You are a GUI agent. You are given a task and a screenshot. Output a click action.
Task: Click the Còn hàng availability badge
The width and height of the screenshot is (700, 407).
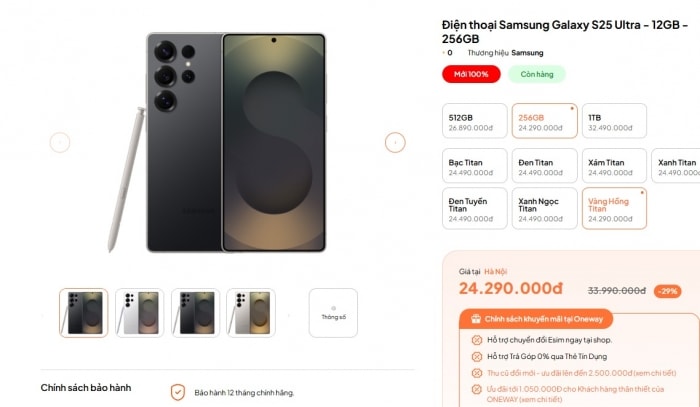[537, 74]
